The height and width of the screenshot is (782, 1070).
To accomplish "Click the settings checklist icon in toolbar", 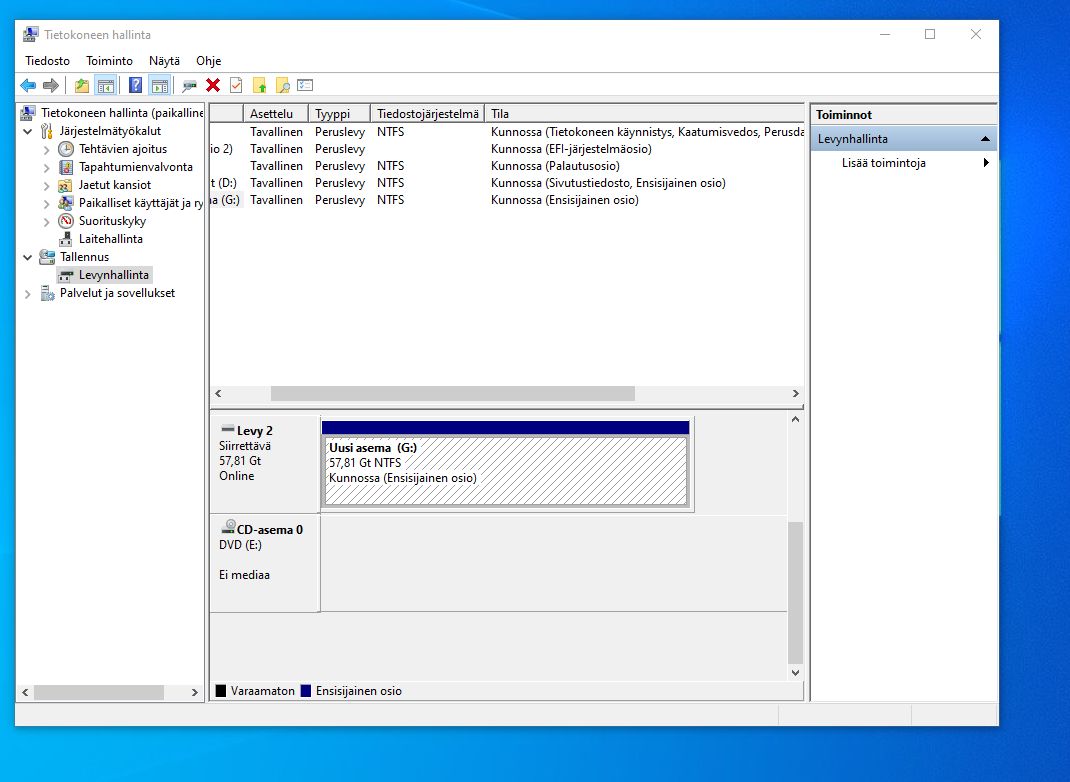I will 306,86.
